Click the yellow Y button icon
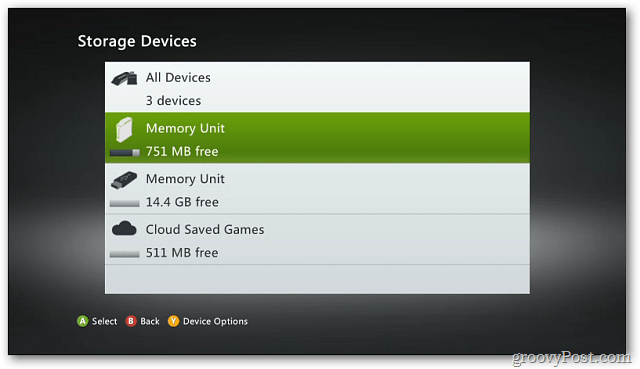 [173, 321]
